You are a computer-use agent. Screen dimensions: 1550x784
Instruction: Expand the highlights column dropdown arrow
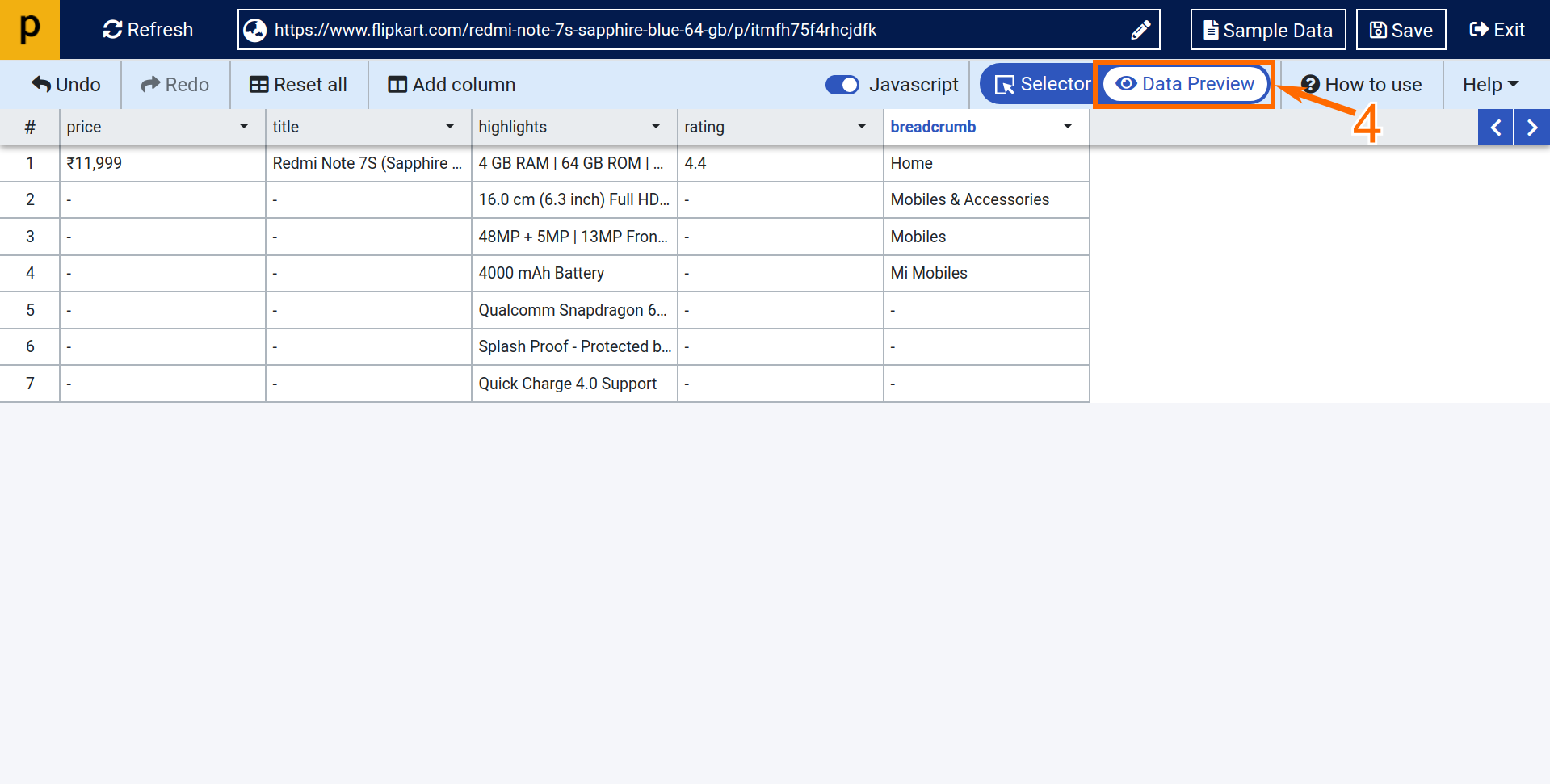click(x=656, y=127)
